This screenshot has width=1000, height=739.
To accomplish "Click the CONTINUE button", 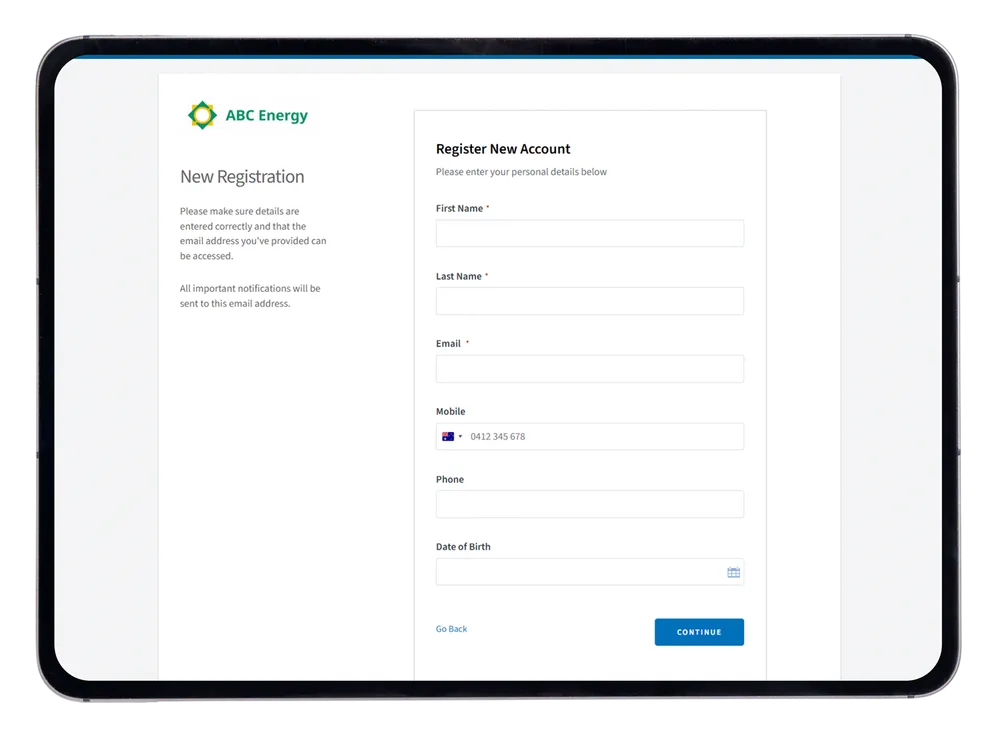I will [699, 632].
